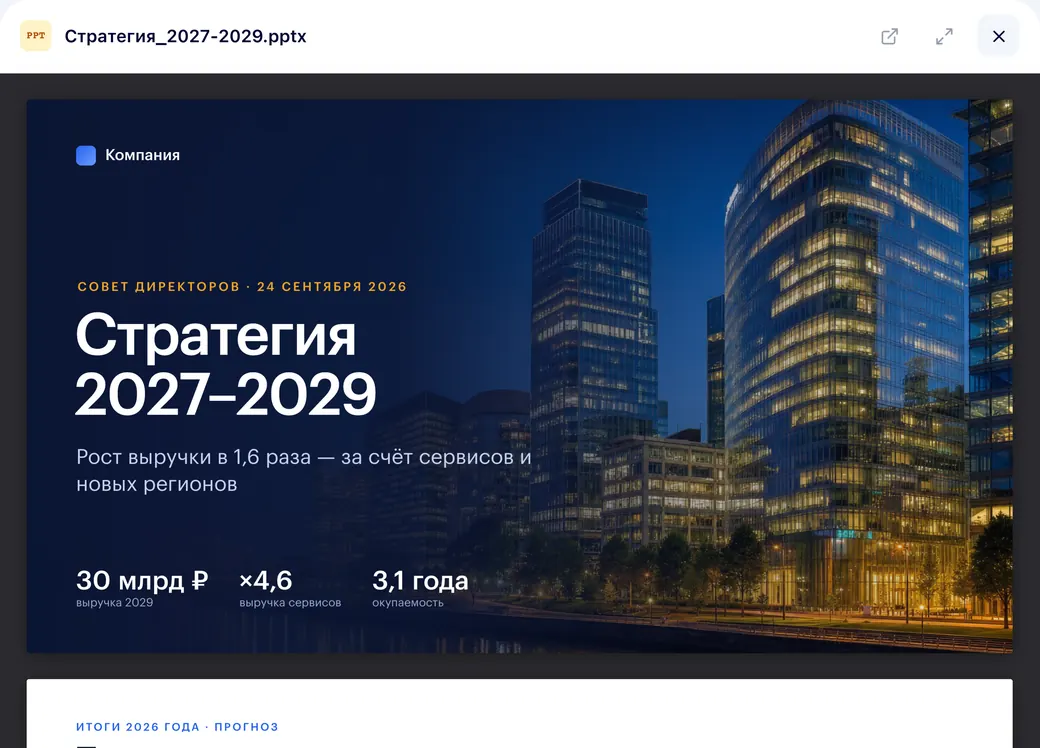Click the PPT file type icon
Viewport: 1040px width, 748px height.
point(36,36)
